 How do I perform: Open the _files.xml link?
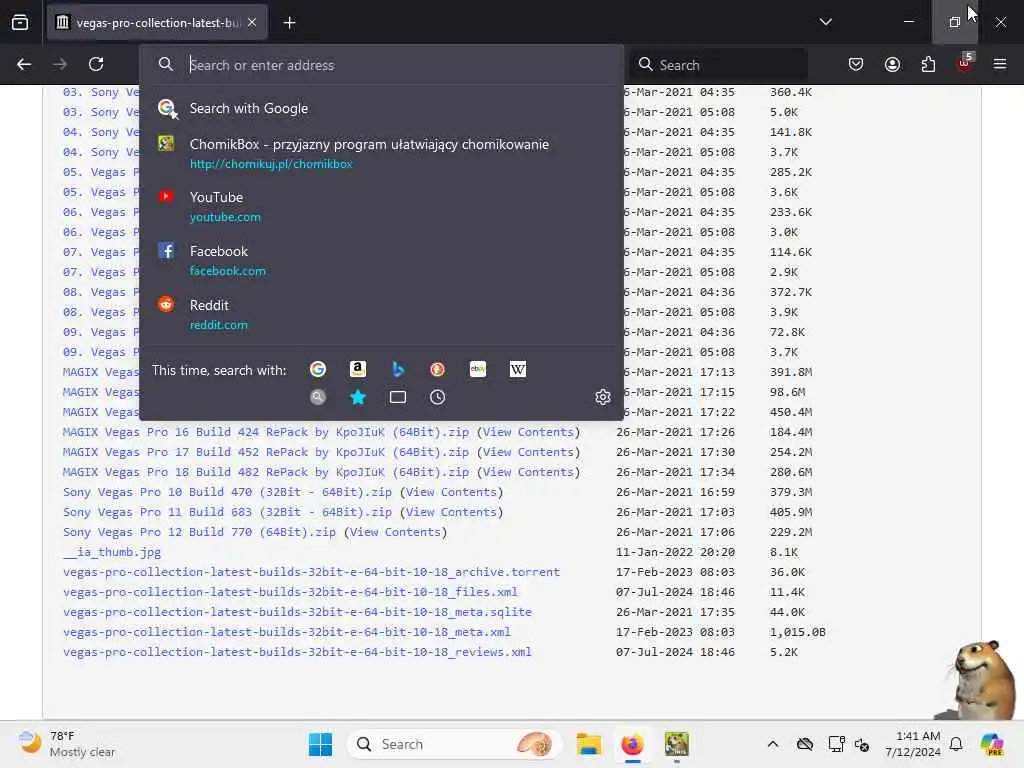[x=290, y=592]
